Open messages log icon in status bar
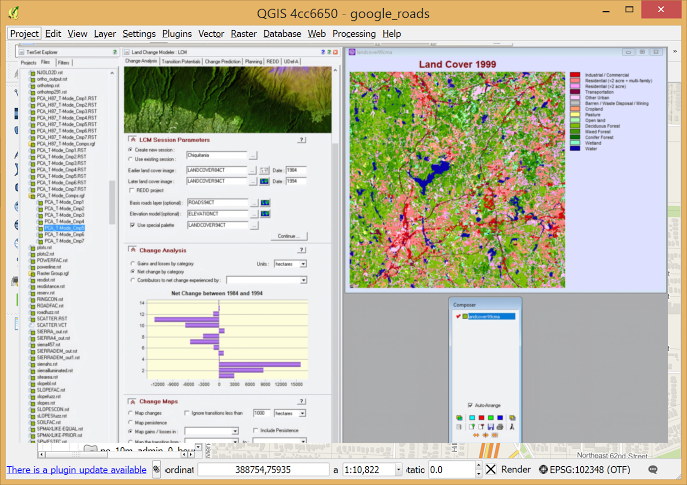 [653, 470]
